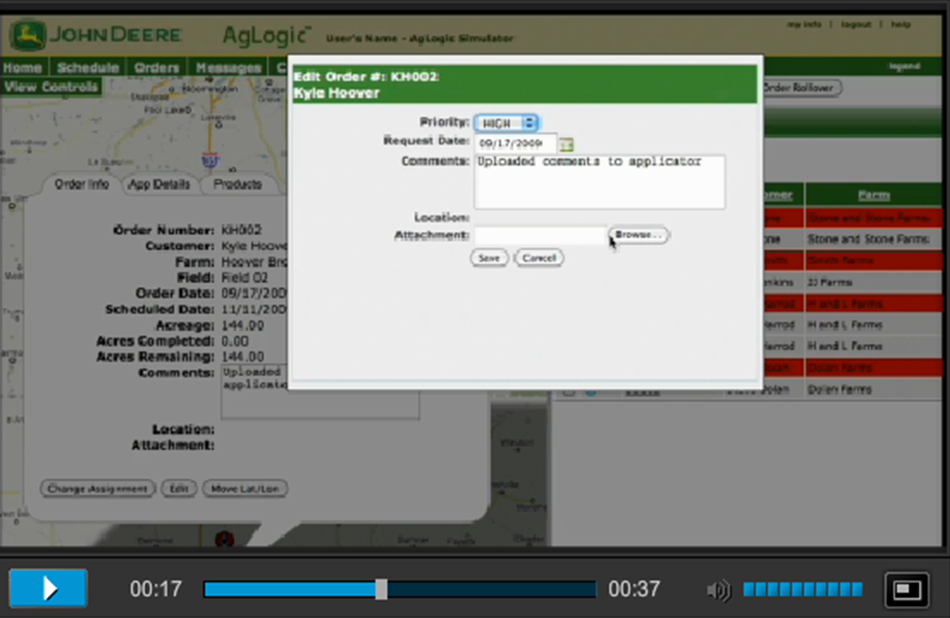This screenshot has width=950, height=618.
Task: Select the gray Dolan Farms cell
Action: pos(874,389)
